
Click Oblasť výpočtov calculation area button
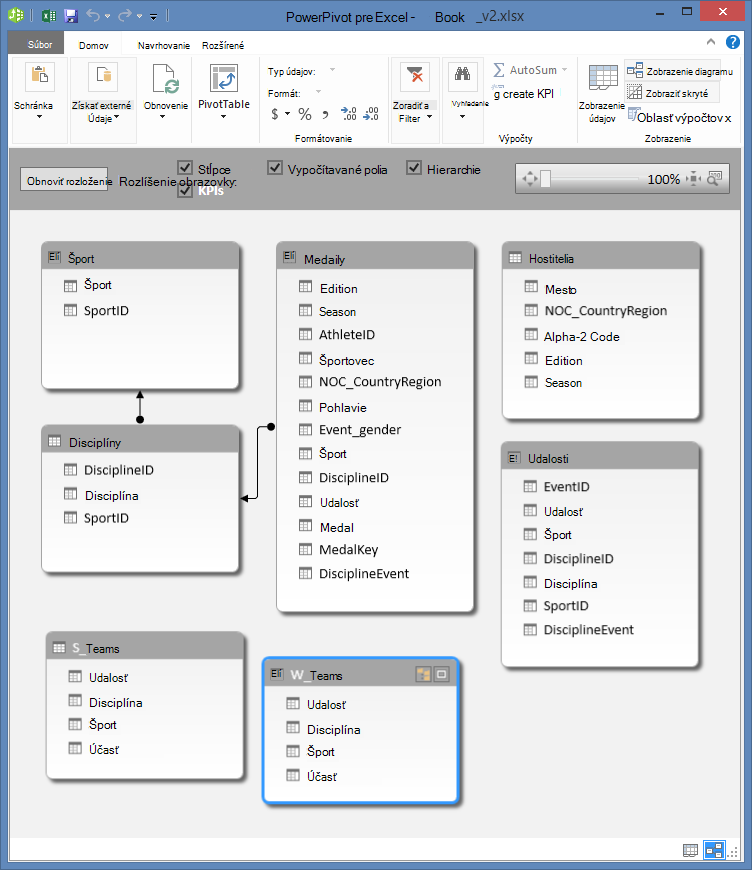(x=680, y=117)
